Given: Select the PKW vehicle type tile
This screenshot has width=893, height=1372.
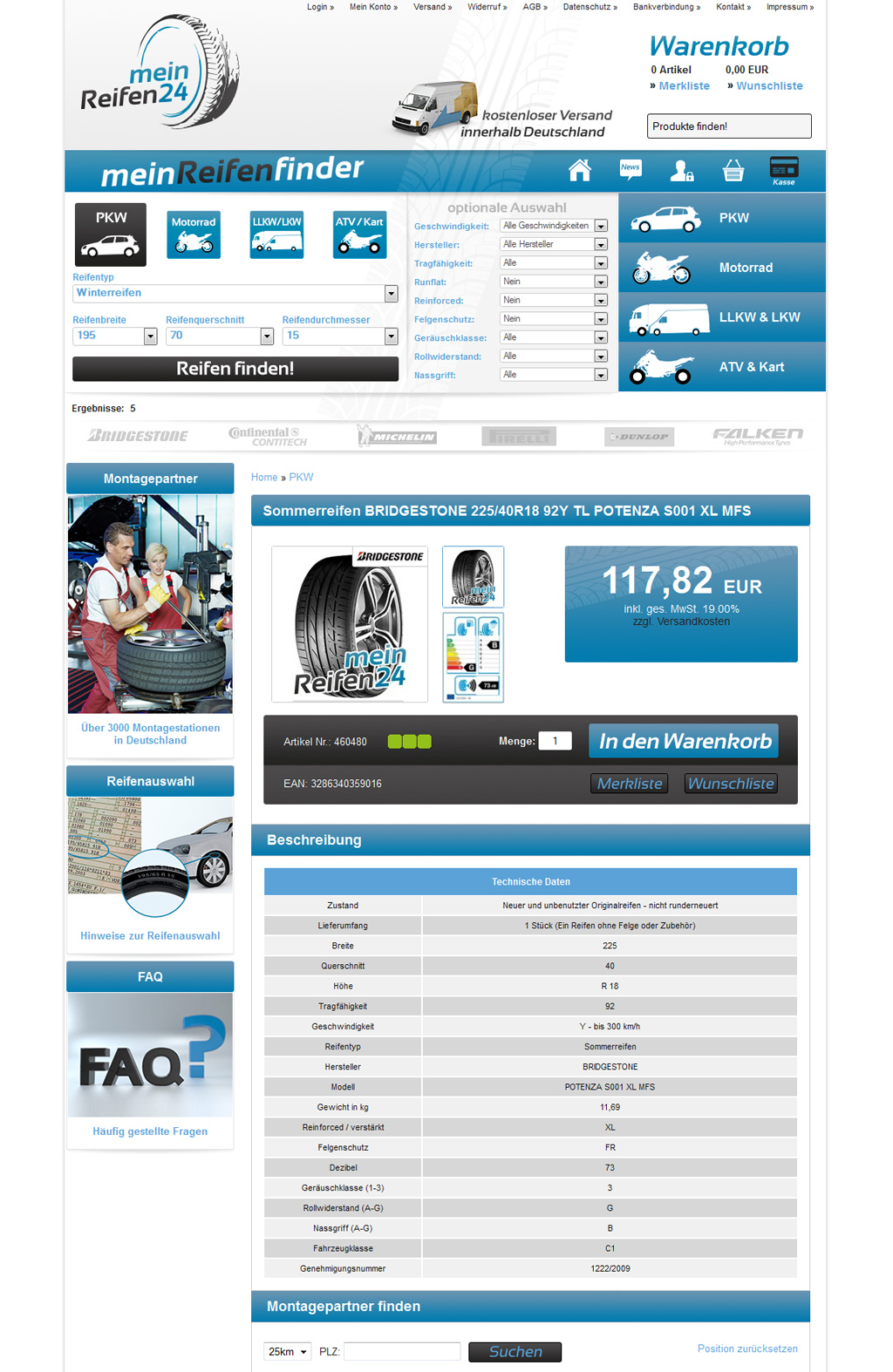Looking at the screenshot, I should pyautogui.click(x=111, y=234).
